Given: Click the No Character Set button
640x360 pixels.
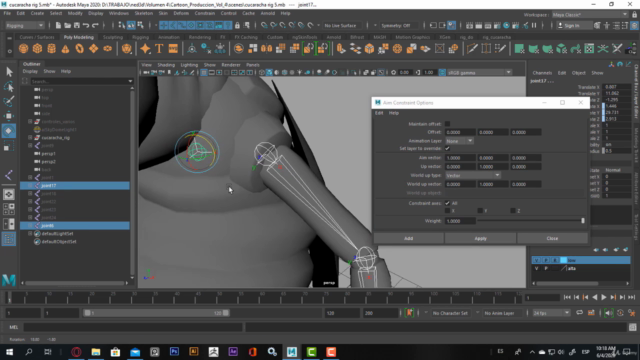Looking at the screenshot, I should tap(450, 313).
